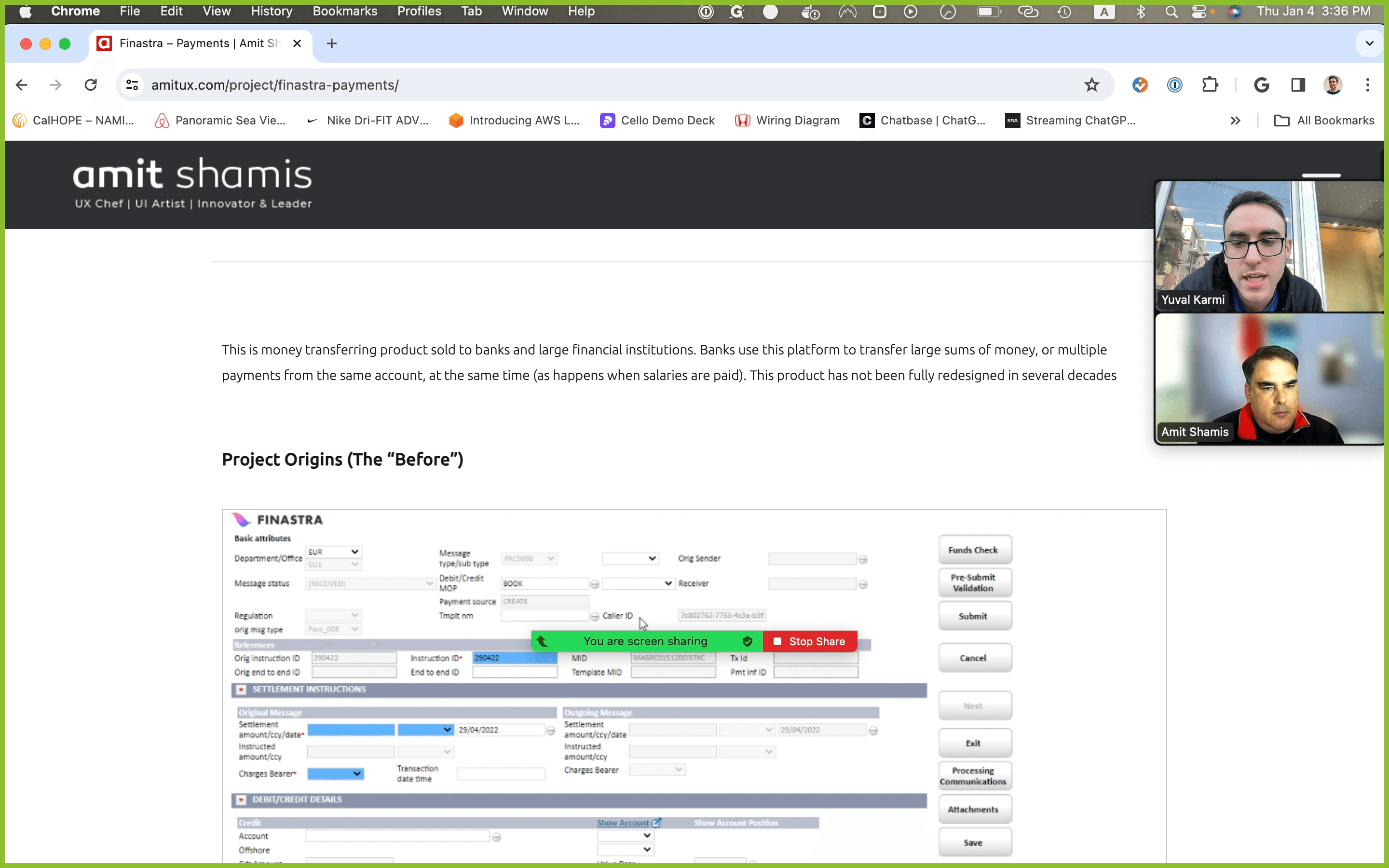
Task: Open the Chrome Extensions puzzle menu
Action: [x=1210, y=85]
